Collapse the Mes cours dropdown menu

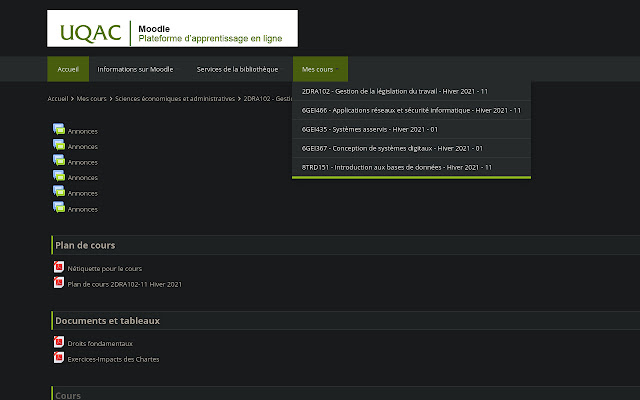click(x=320, y=69)
